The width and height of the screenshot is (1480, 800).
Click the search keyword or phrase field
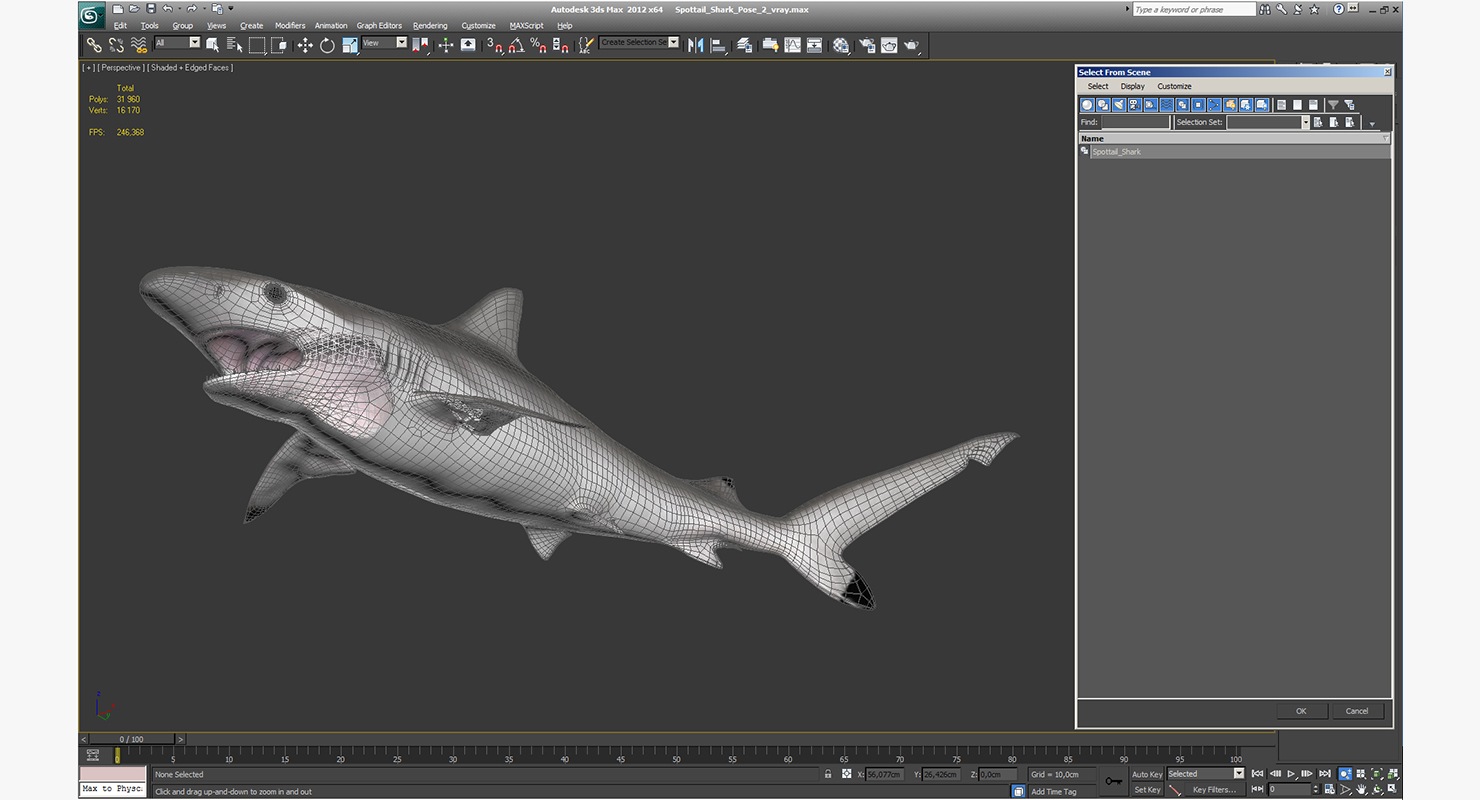click(x=1194, y=9)
